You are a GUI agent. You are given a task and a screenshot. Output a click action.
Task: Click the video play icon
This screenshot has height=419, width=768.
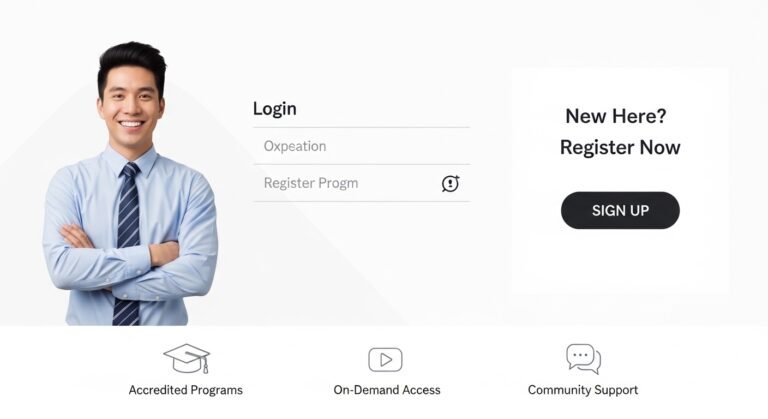pos(385,360)
